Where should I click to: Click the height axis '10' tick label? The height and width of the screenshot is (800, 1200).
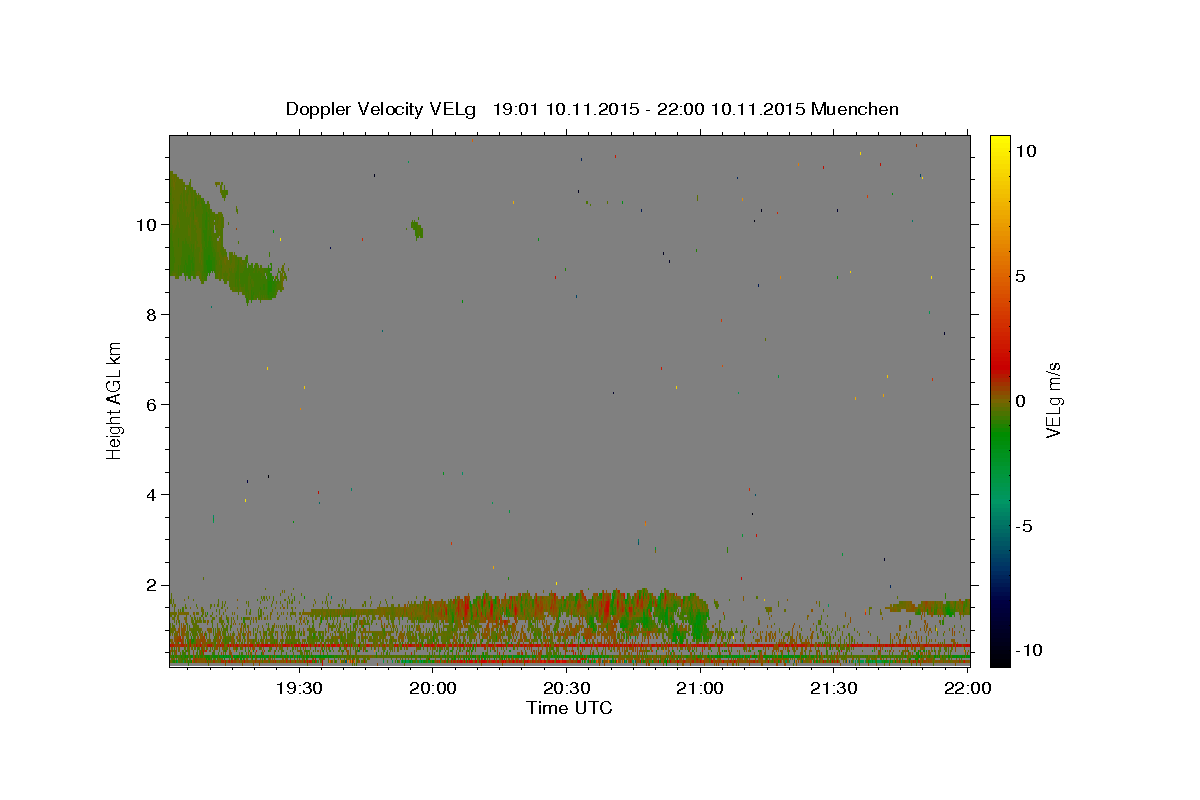(x=145, y=225)
